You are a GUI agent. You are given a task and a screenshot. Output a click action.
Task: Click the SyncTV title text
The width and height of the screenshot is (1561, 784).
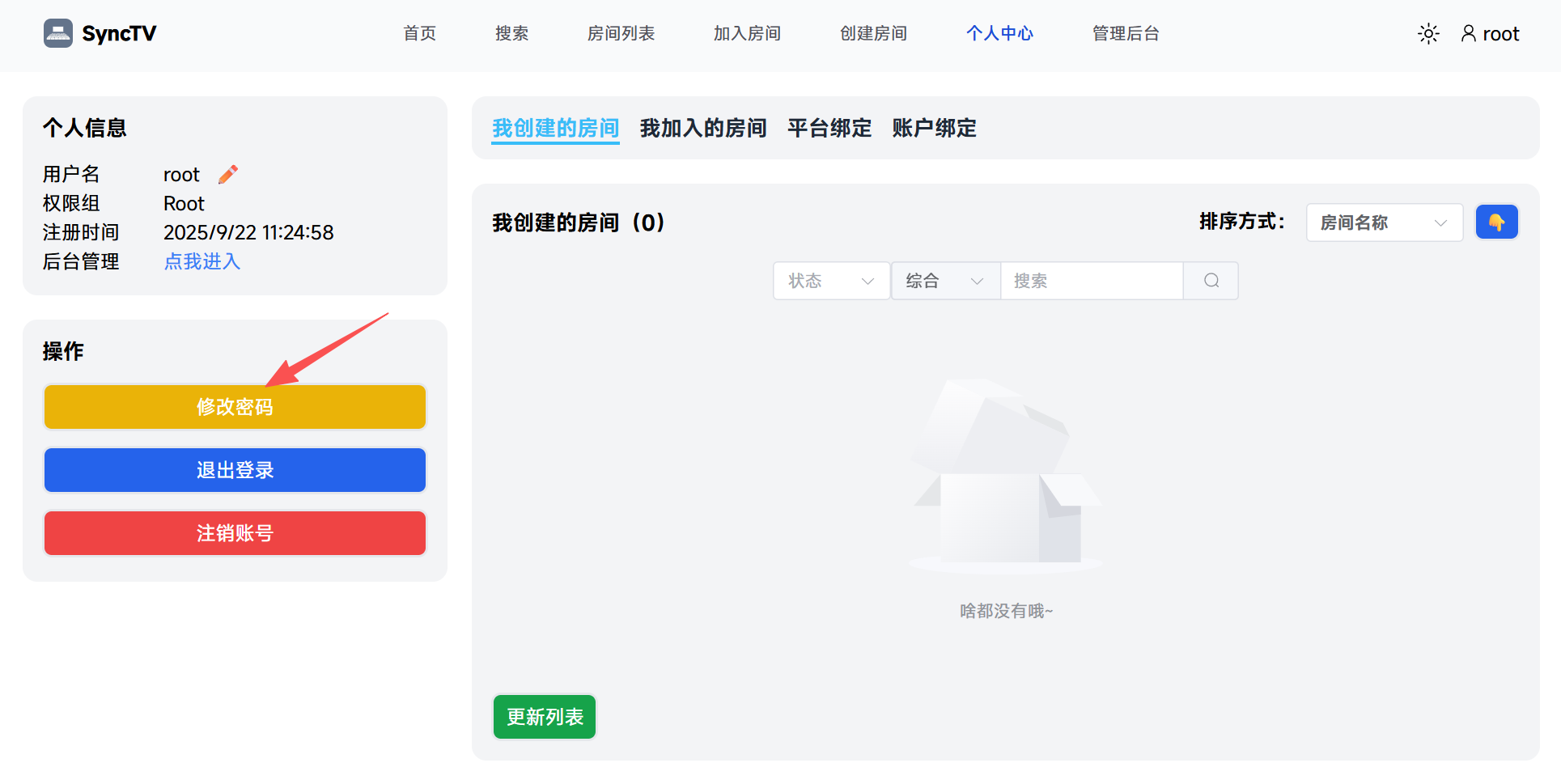point(119,33)
